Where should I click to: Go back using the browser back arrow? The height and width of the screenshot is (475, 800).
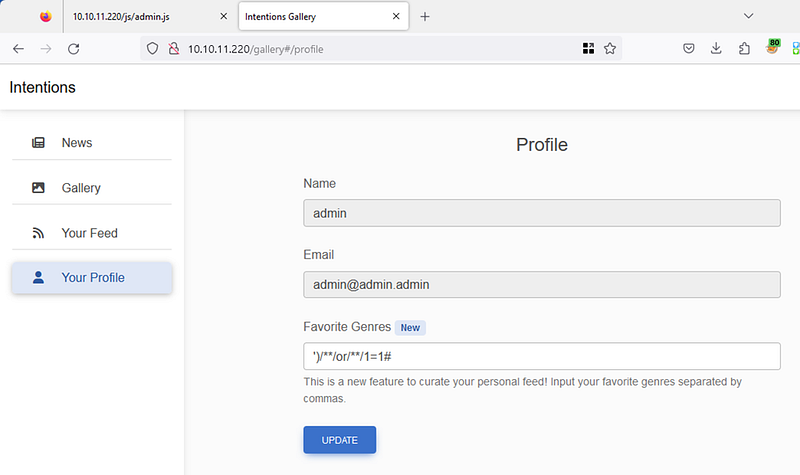[x=18, y=49]
